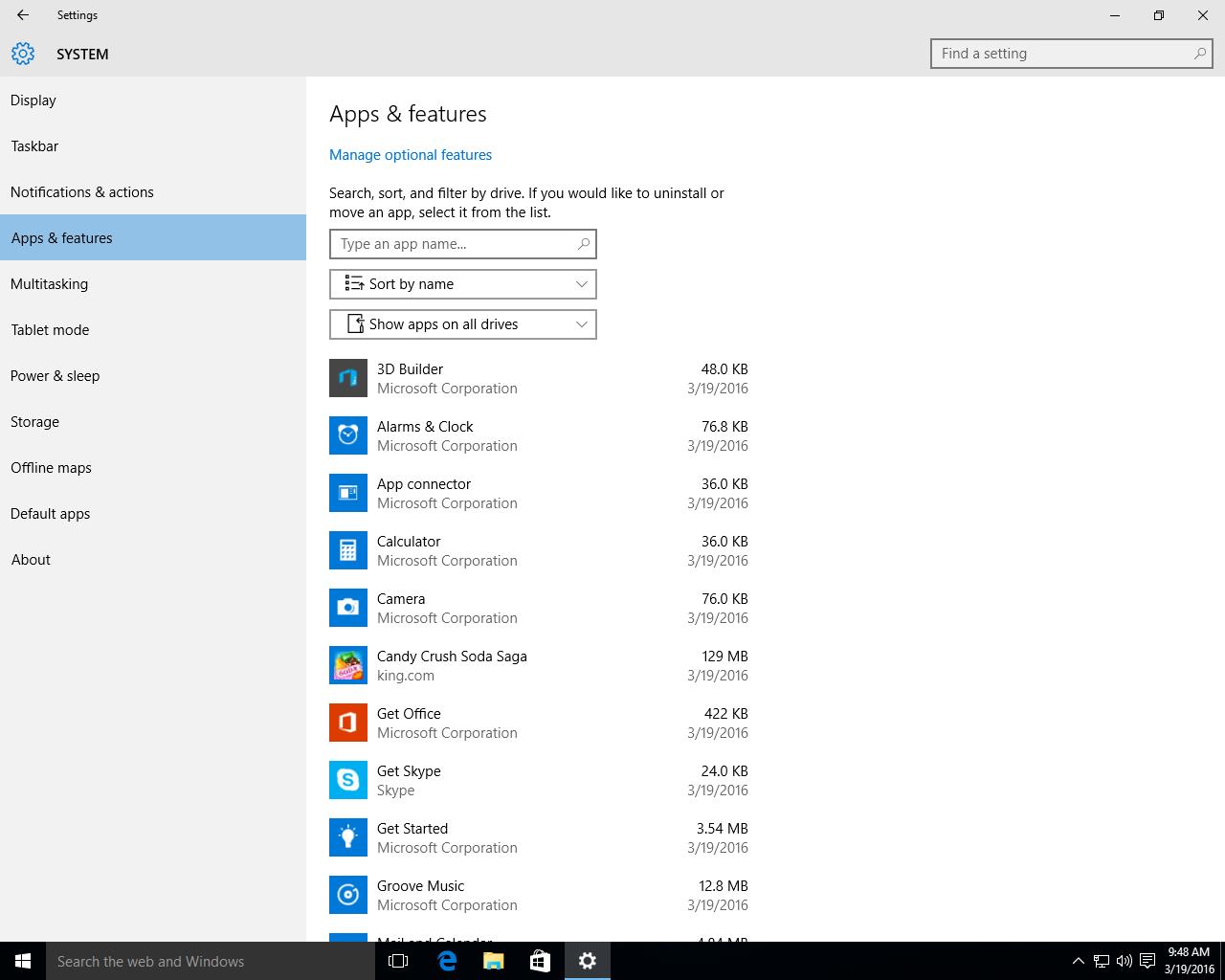Viewport: 1225px width, 980px height.
Task: Open the Store from the taskbar
Action: pos(540,961)
